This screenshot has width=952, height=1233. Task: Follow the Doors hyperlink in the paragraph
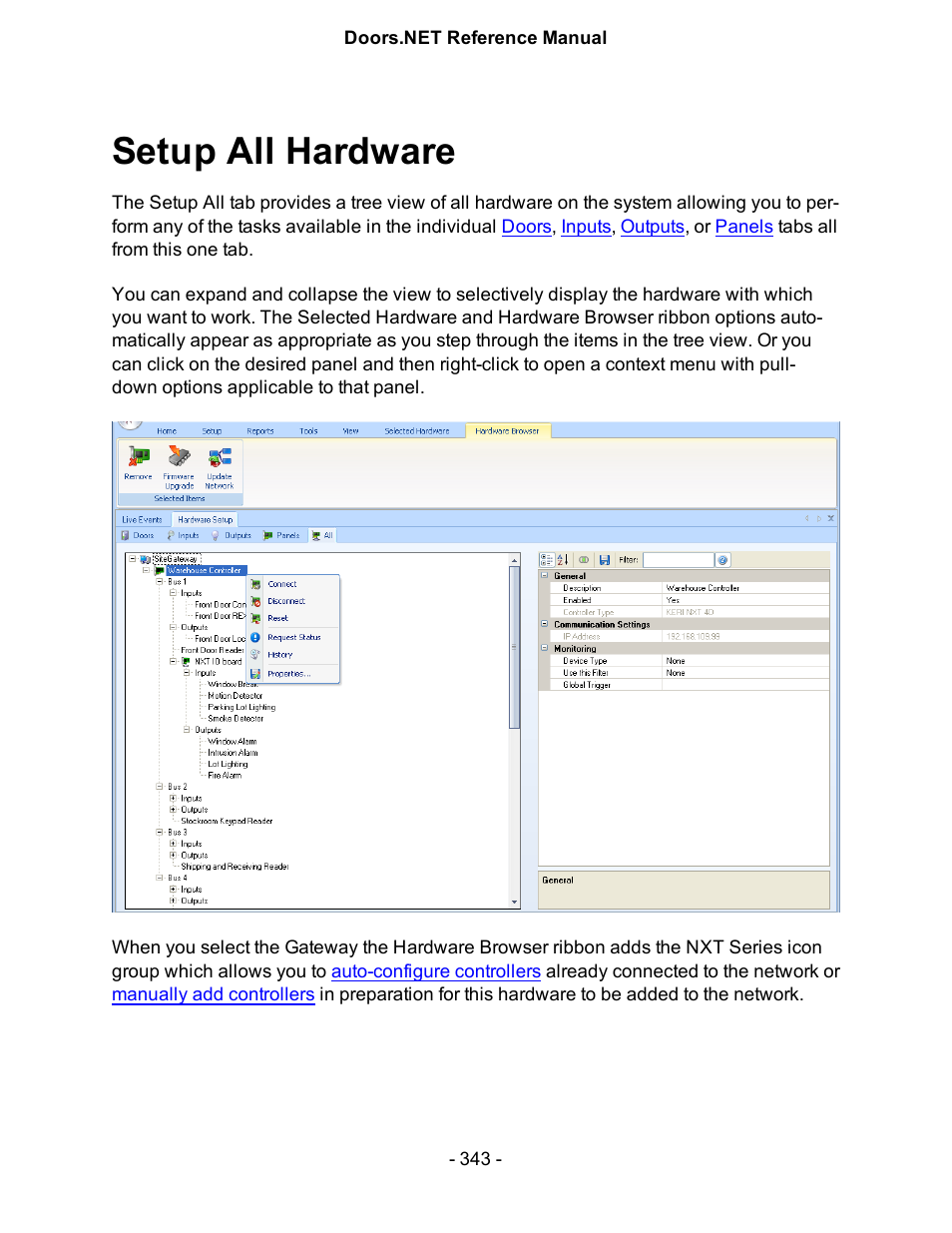point(526,227)
